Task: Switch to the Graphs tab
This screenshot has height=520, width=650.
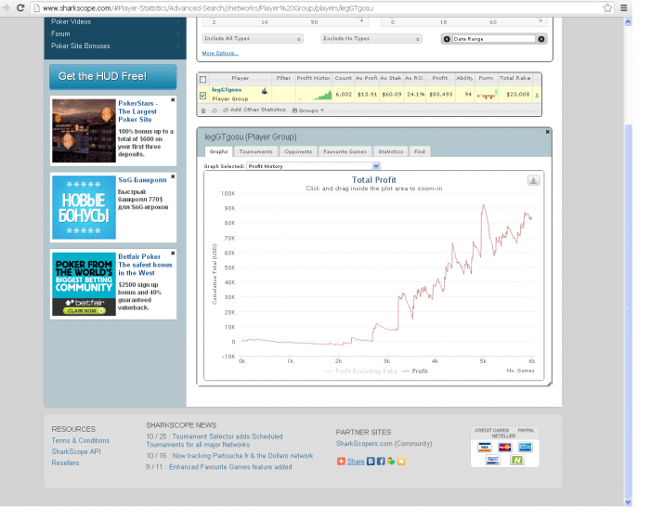Action: pyautogui.click(x=218, y=151)
